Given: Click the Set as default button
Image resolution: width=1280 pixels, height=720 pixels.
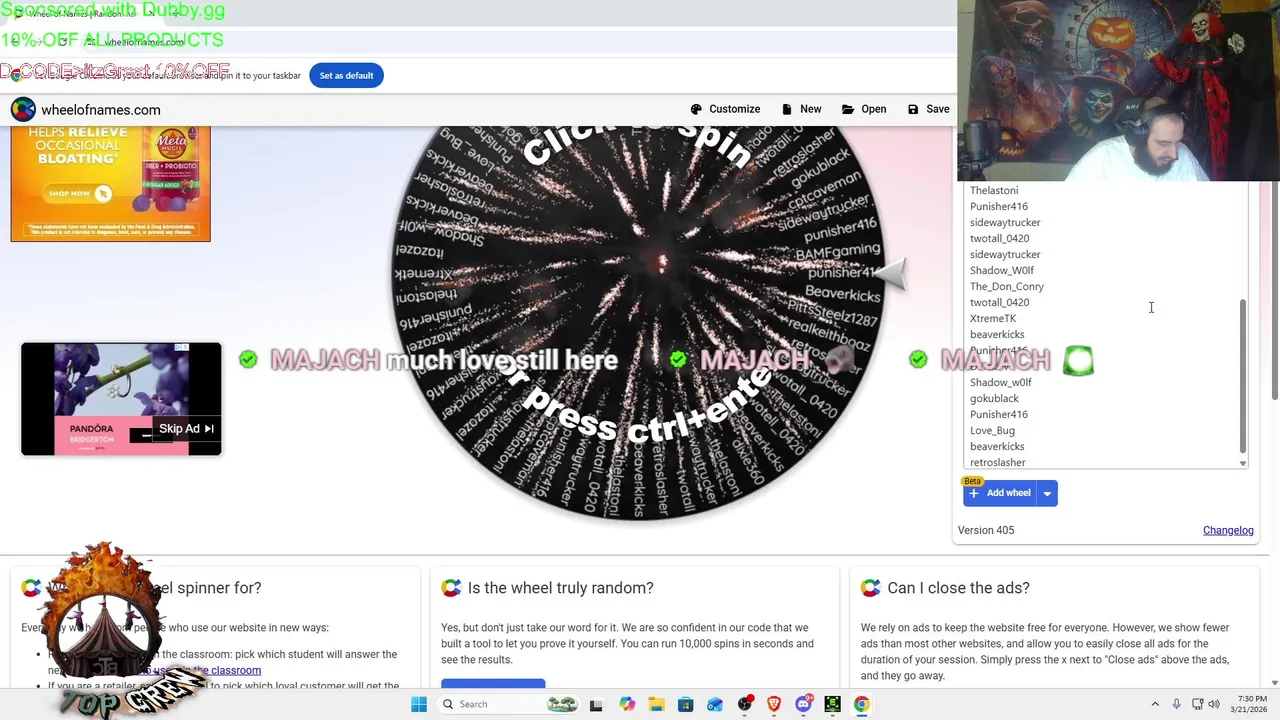Looking at the screenshot, I should coord(346,75).
